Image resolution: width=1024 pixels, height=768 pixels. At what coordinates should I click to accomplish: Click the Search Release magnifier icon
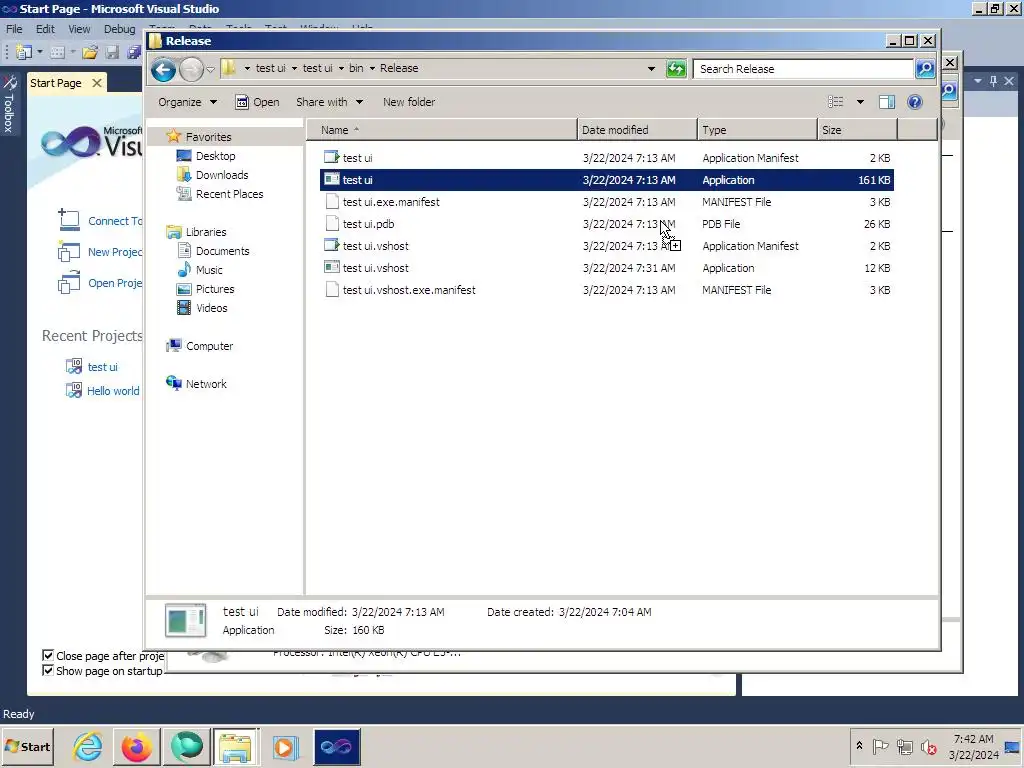click(x=925, y=69)
